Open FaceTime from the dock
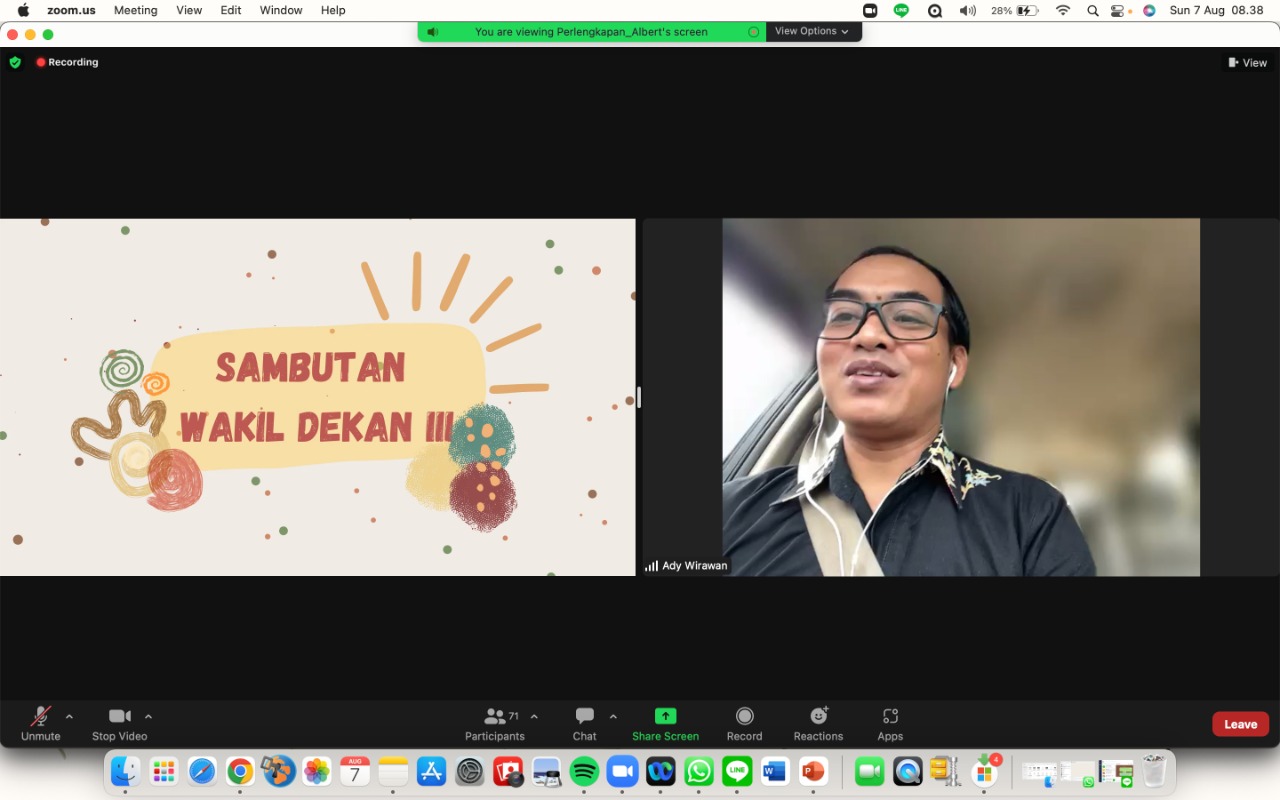Screen dimensions: 1280x800 click(x=869, y=771)
